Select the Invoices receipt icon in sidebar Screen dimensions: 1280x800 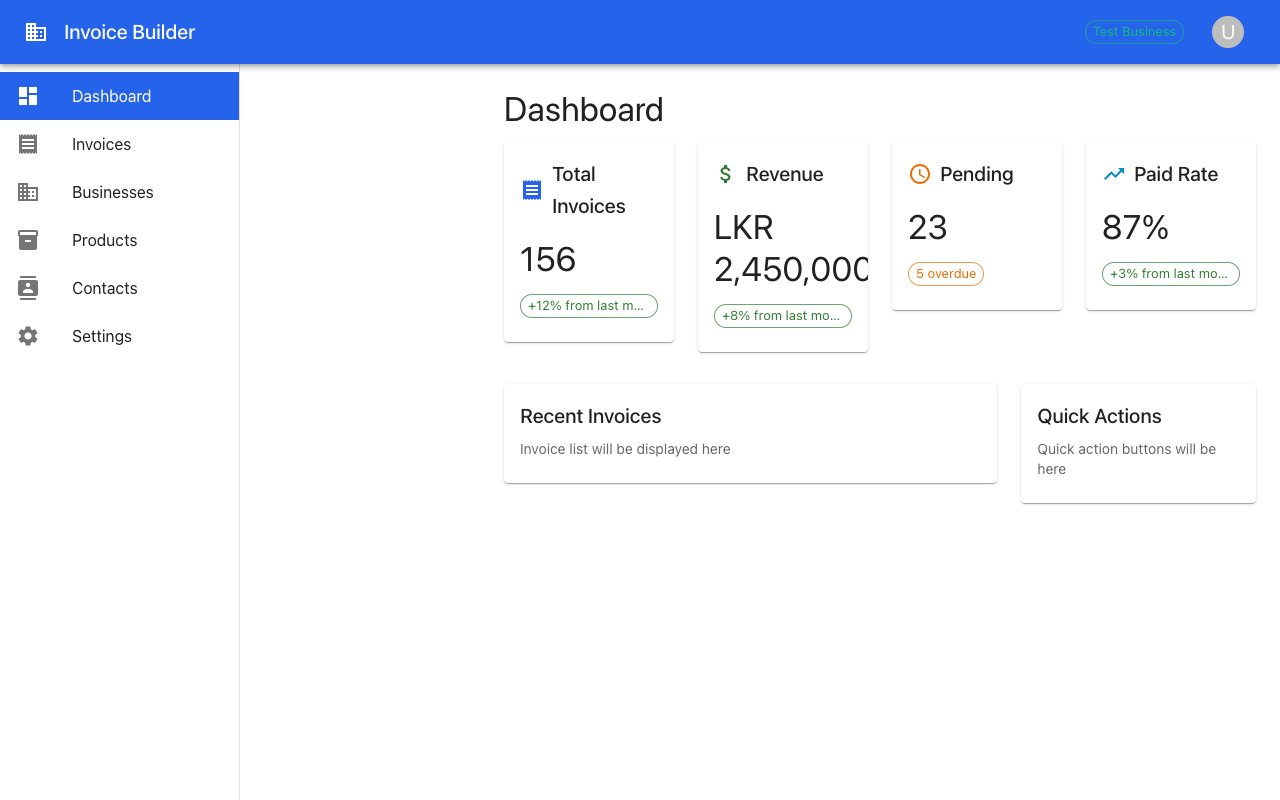(28, 144)
